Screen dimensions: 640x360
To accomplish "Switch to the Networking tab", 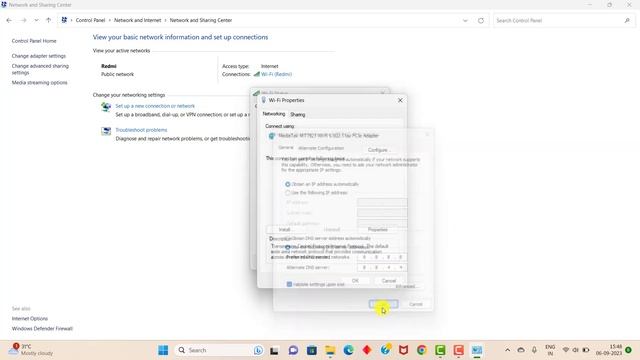I will click(x=273, y=114).
